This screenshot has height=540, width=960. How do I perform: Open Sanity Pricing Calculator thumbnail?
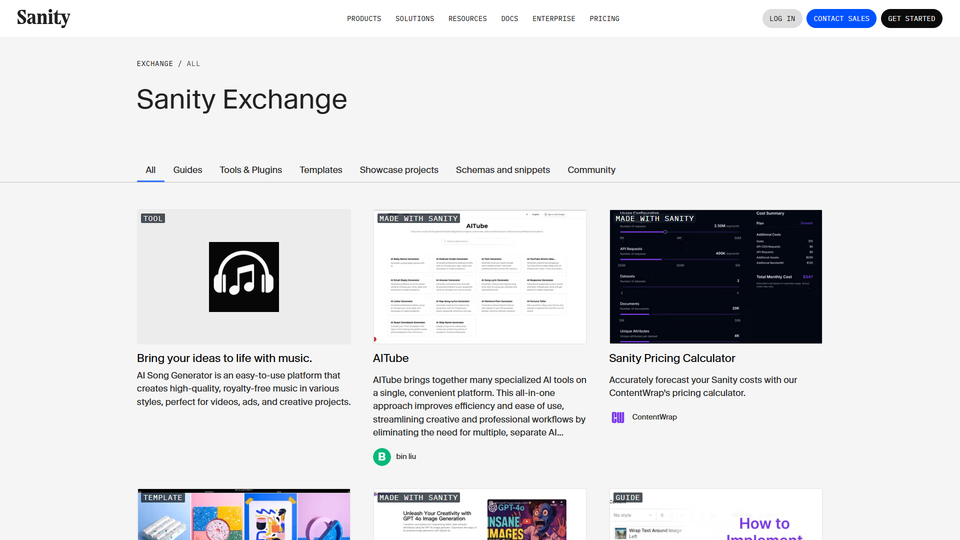pos(716,277)
